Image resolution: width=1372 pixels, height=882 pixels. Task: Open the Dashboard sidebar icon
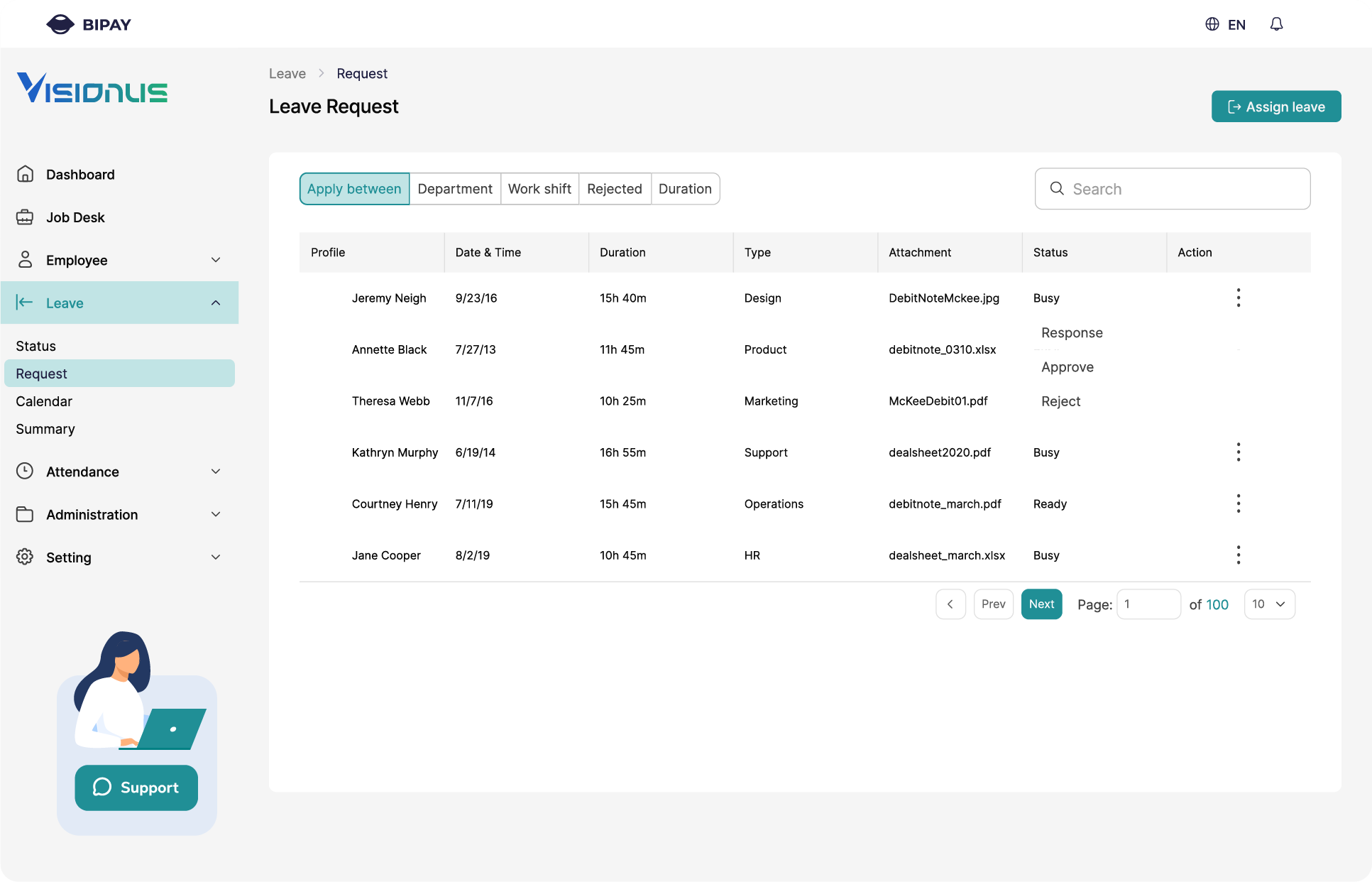coord(25,174)
